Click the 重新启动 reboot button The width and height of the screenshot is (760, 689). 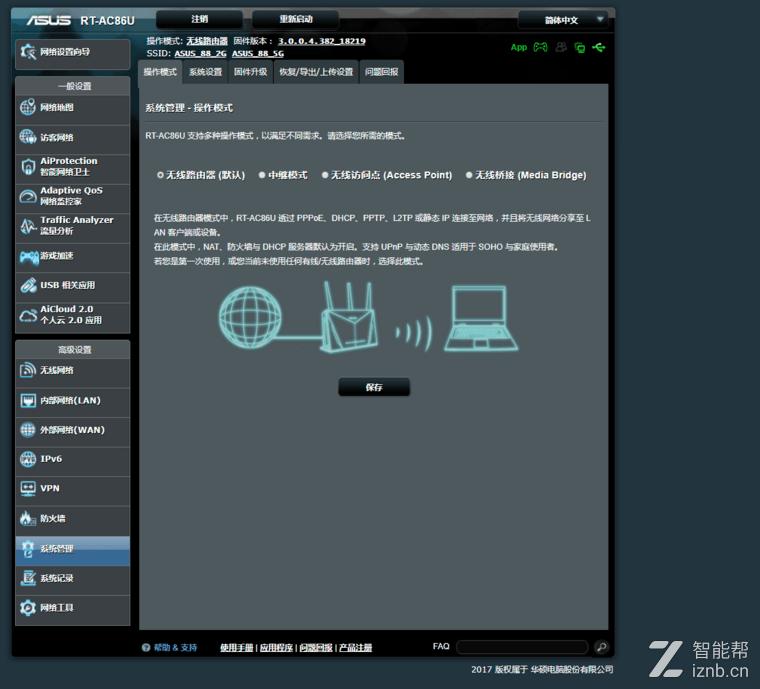pyautogui.click(x=296, y=19)
